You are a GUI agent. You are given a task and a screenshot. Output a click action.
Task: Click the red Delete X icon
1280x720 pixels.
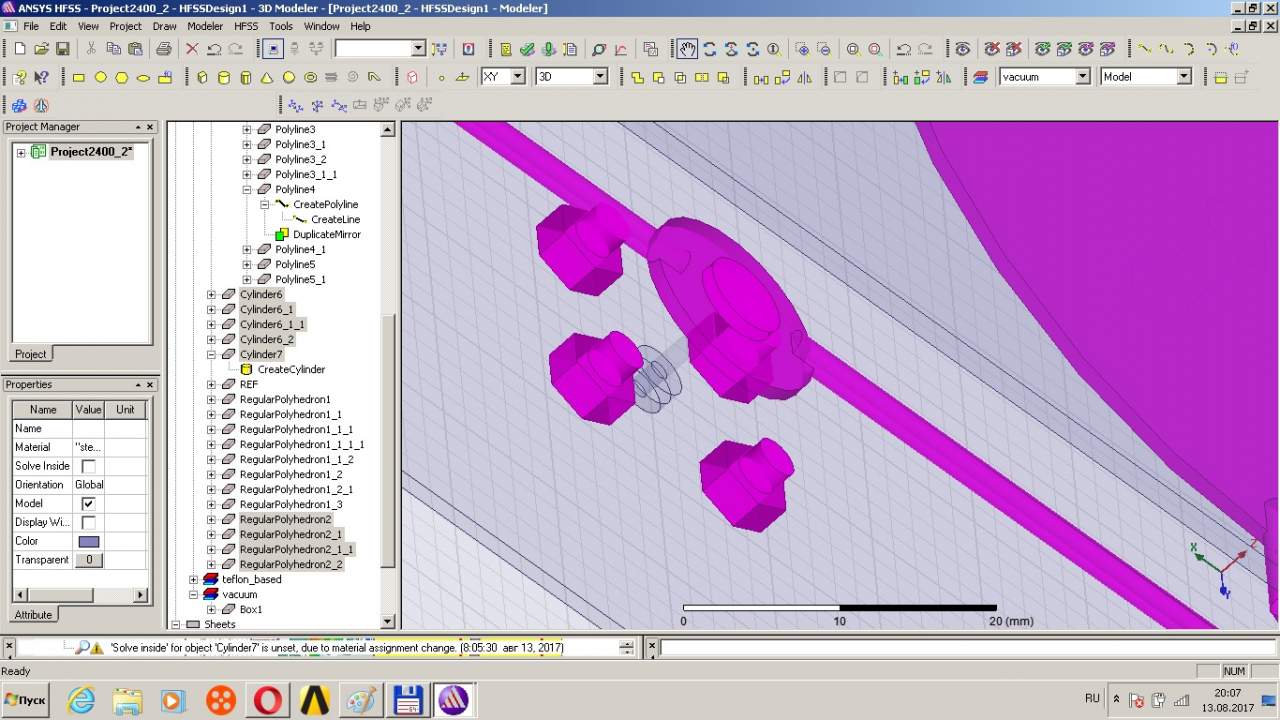(192, 49)
